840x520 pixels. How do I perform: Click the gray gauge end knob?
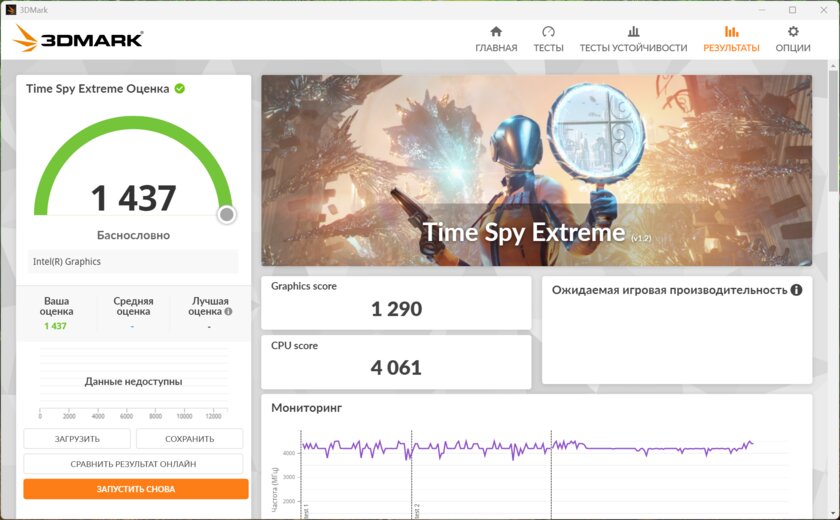click(x=227, y=215)
